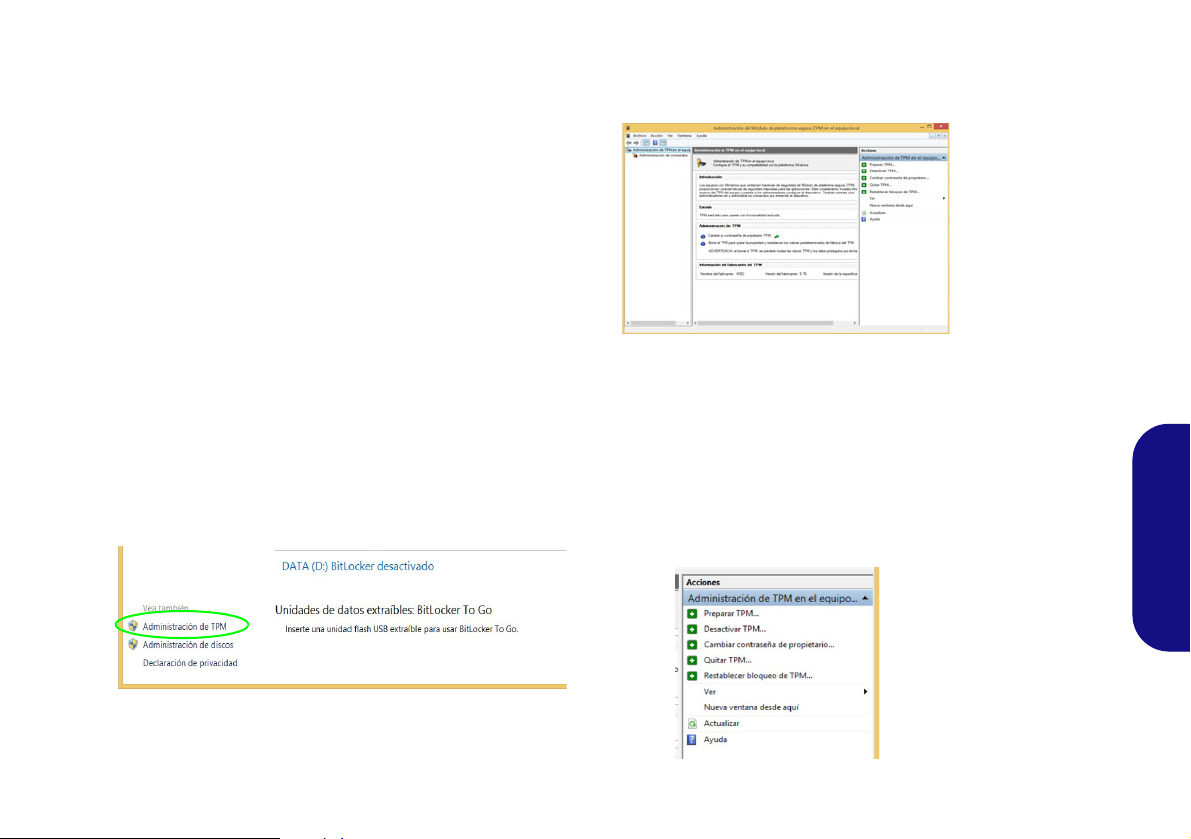
Task: Choose Nueva ventana desde aquí in enlarged panel
Action: (751, 707)
